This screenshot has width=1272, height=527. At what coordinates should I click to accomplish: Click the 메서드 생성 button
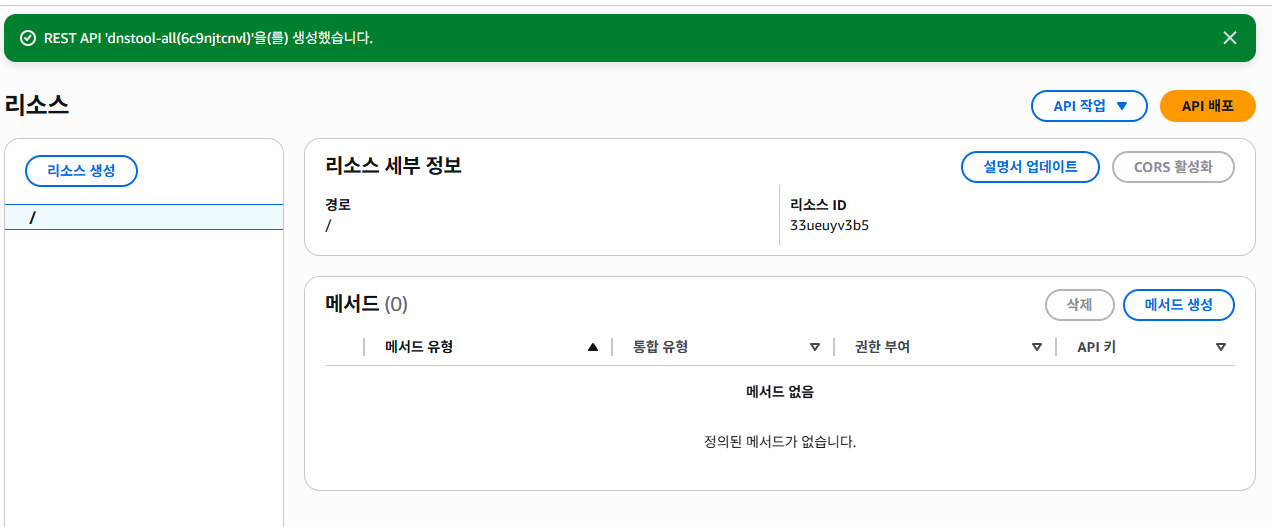pos(1179,305)
